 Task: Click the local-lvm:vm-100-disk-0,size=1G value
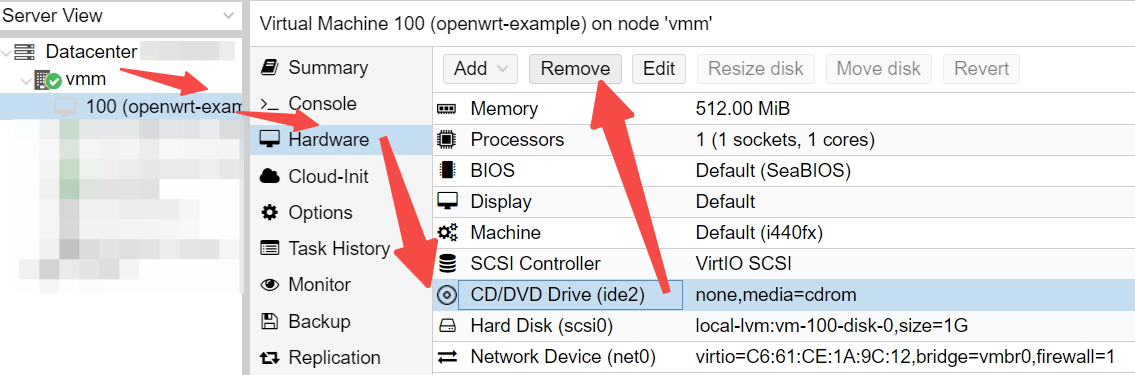(832, 326)
